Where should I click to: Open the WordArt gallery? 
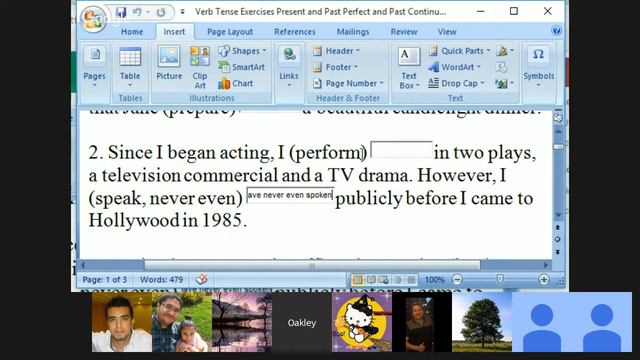[x=455, y=67]
